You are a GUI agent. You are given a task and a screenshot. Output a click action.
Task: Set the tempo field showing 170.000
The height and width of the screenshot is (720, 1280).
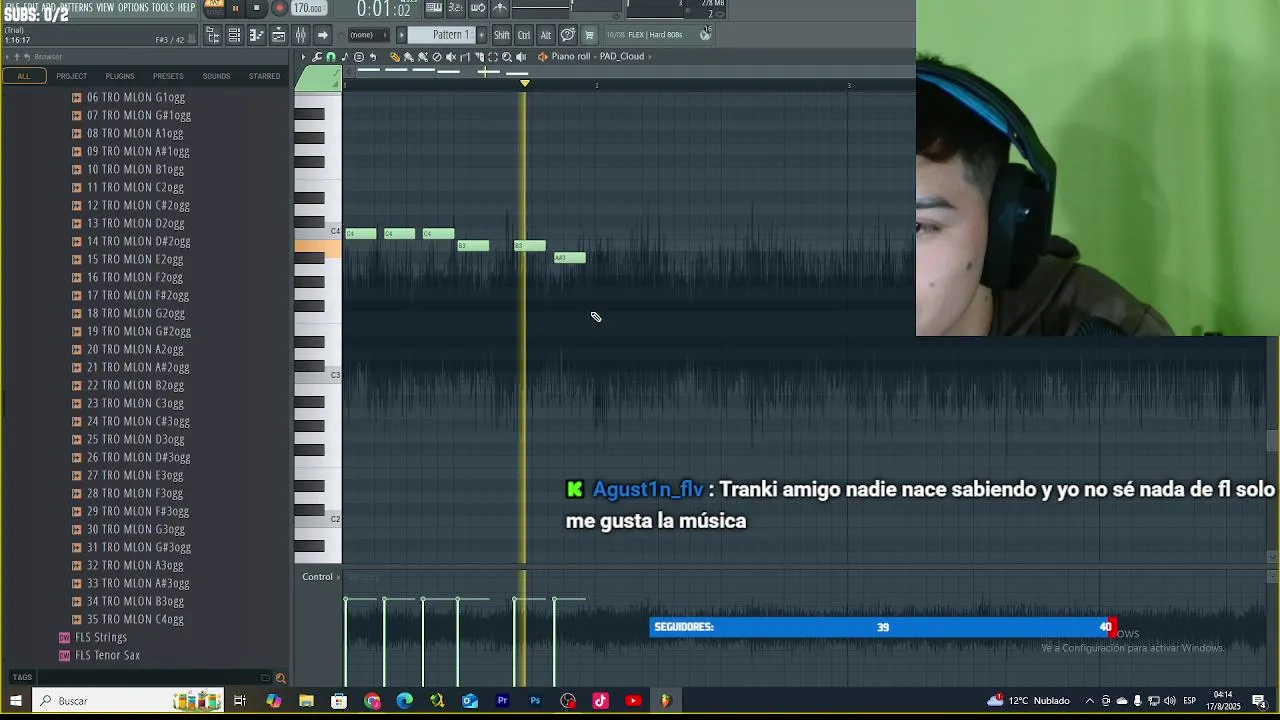pos(308,8)
